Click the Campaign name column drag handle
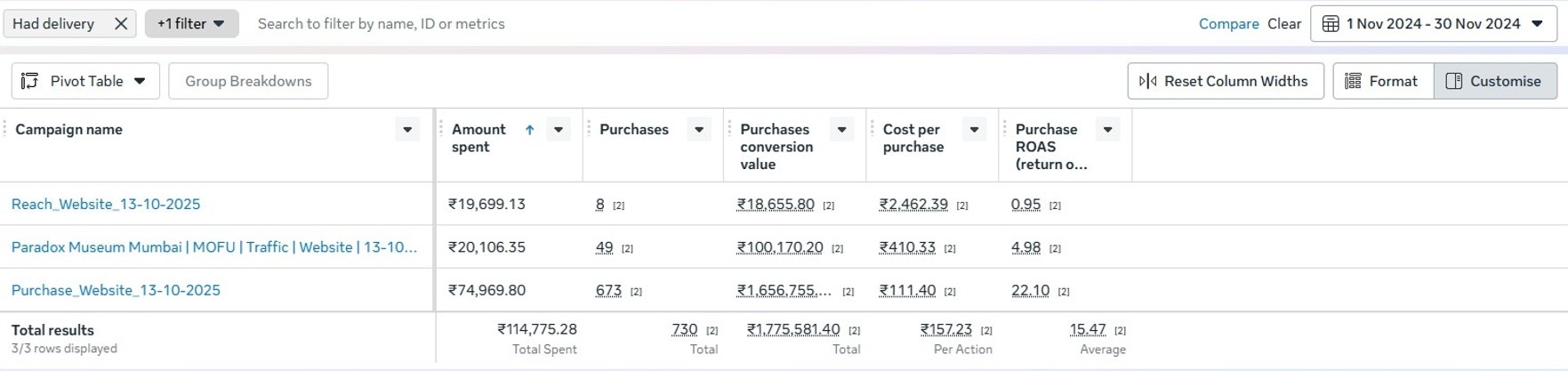 (x=4, y=130)
